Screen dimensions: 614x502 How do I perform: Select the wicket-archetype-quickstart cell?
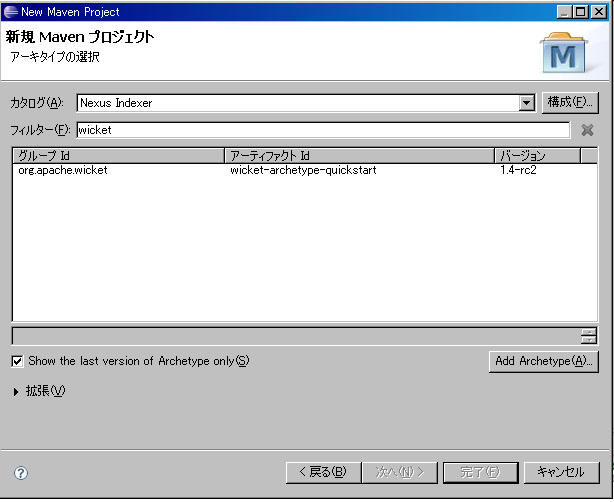(303, 170)
